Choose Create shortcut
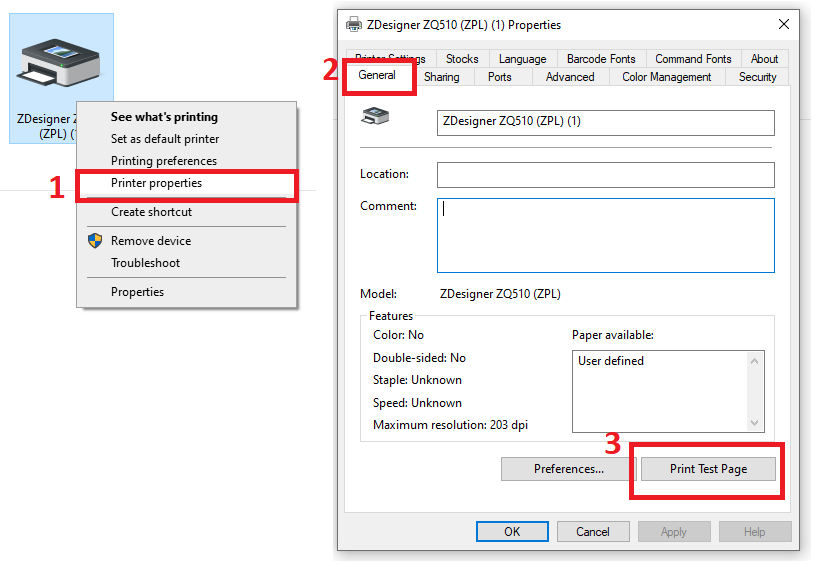 (x=151, y=212)
